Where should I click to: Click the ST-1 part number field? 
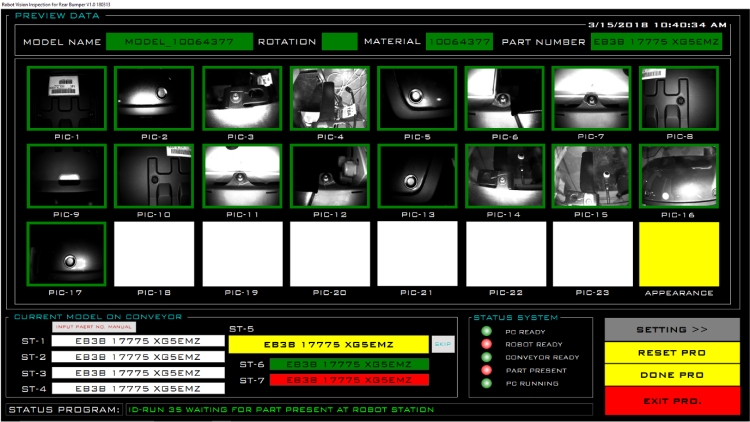click(x=138, y=341)
